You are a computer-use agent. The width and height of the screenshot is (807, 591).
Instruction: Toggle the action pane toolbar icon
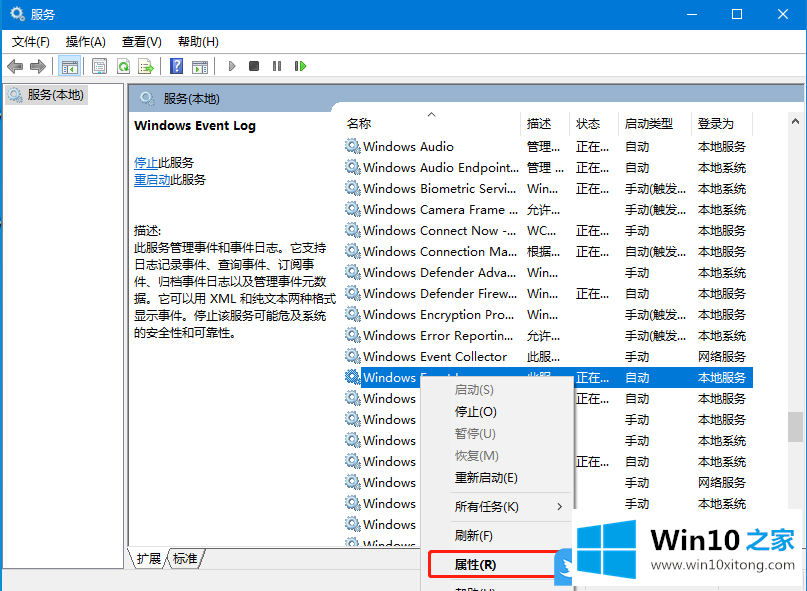[x=200, y=66]
